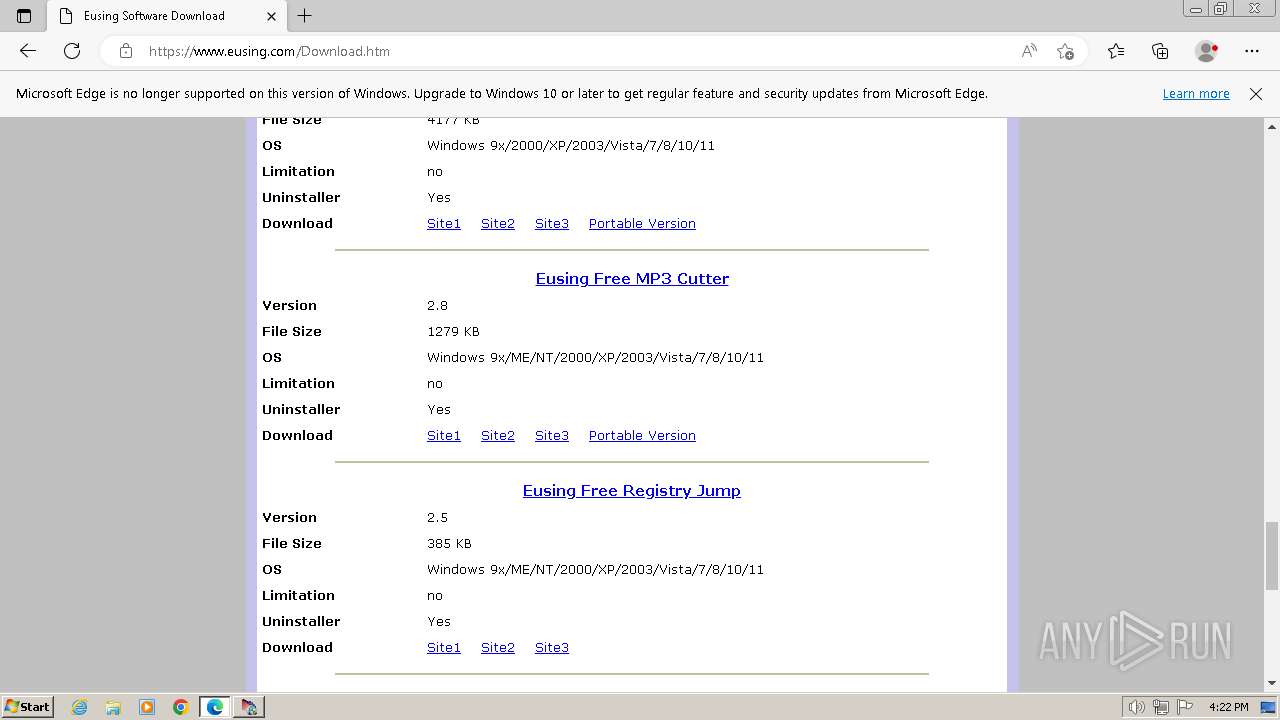Click the 4:22 PM clock
The height and width of the screenshot is (720, 1280).
1228,707
